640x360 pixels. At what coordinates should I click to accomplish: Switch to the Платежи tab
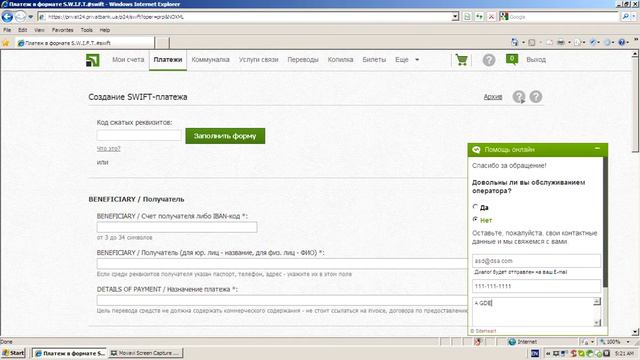click(168, 60)
